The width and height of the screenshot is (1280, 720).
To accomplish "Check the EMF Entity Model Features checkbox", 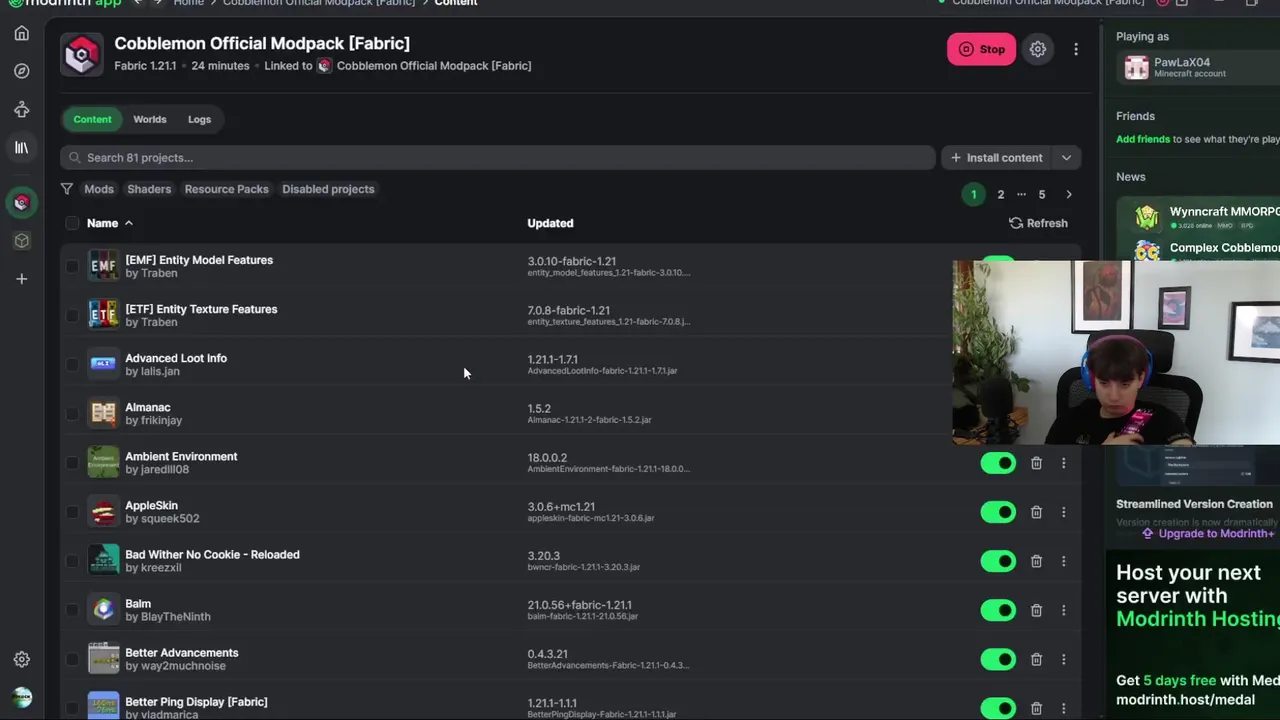I will pos(72,266).
